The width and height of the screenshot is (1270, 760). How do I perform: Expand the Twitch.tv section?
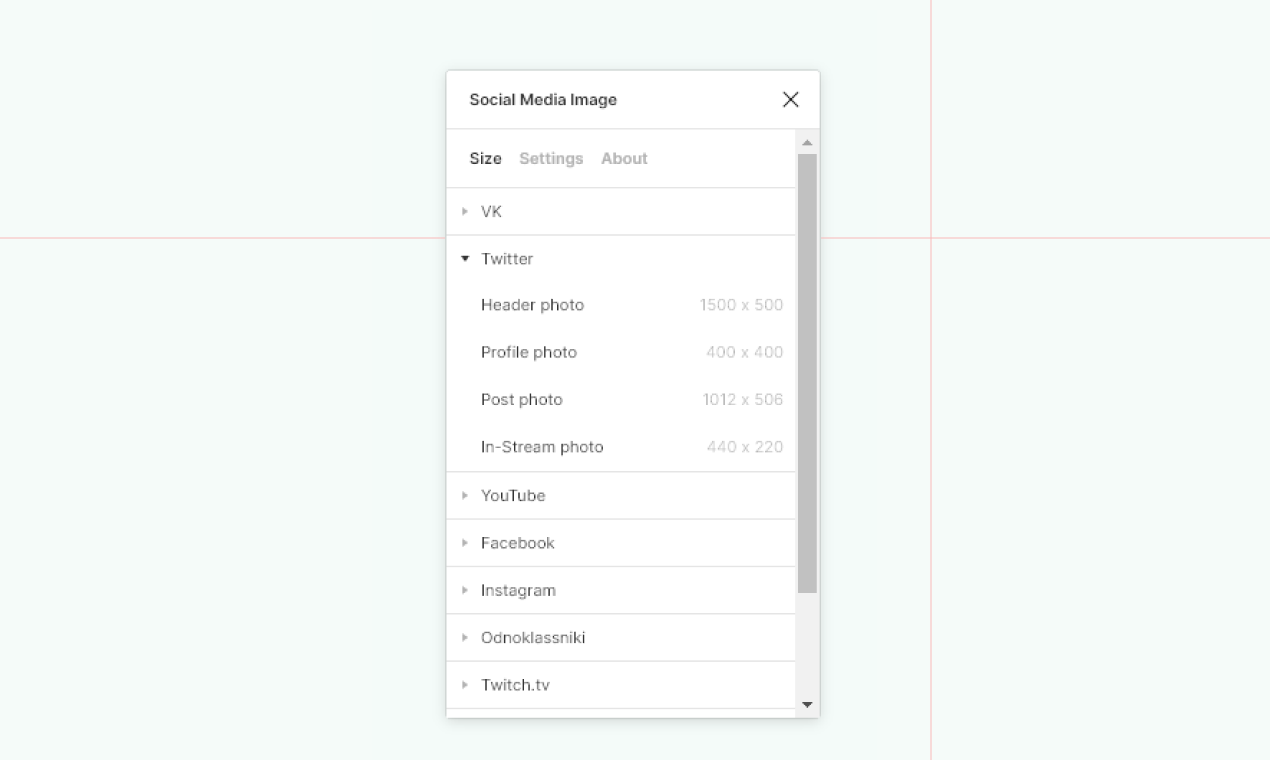point(464,685)
